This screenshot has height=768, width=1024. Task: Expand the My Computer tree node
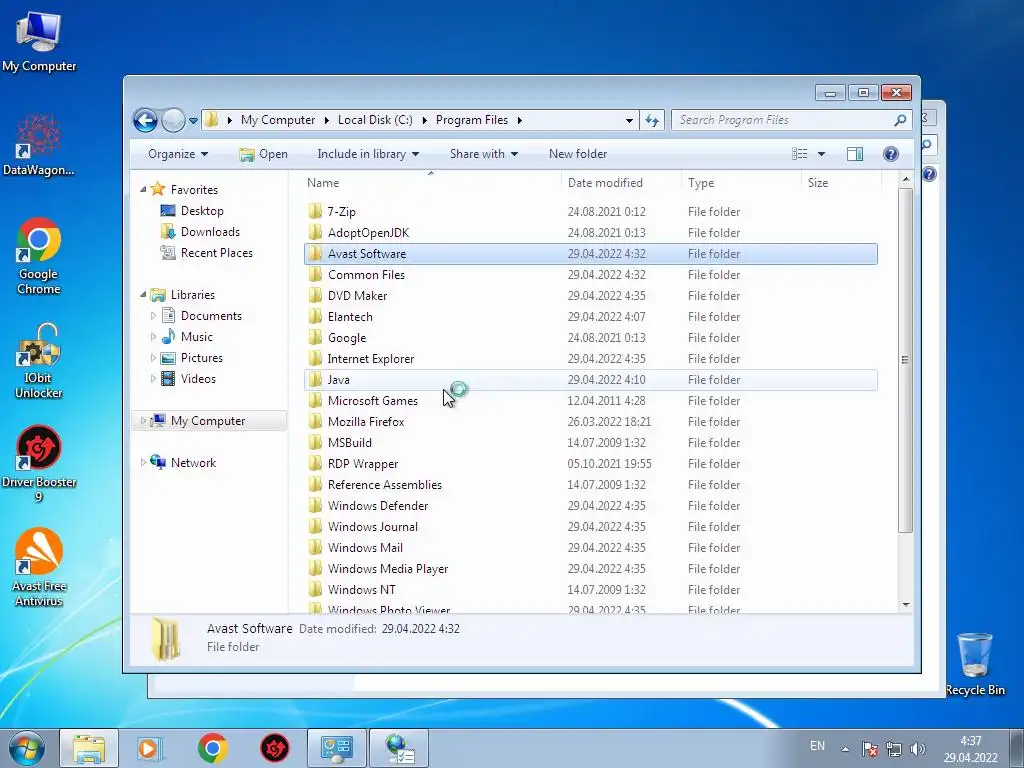click(143, 421)
